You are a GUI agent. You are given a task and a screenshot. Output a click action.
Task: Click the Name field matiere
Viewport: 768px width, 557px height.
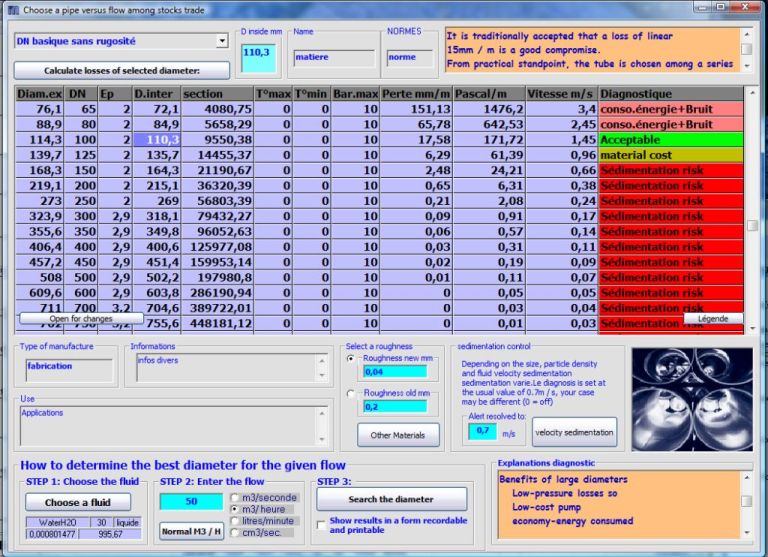(x=334, y=58)
